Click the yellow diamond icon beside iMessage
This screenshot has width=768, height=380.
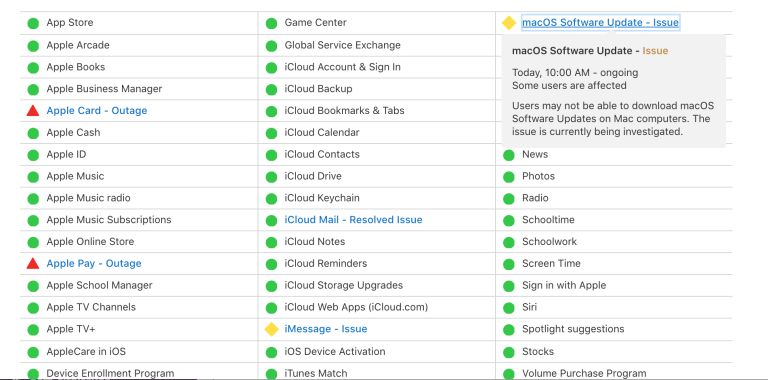point(271,329)
